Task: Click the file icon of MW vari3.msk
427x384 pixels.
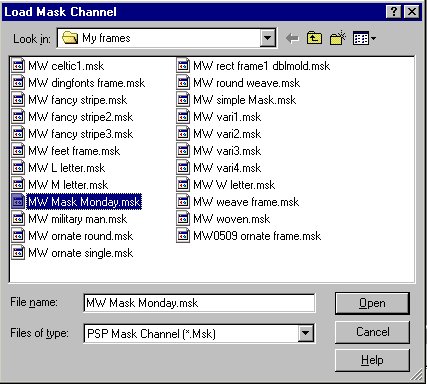Action: (183, 151)
